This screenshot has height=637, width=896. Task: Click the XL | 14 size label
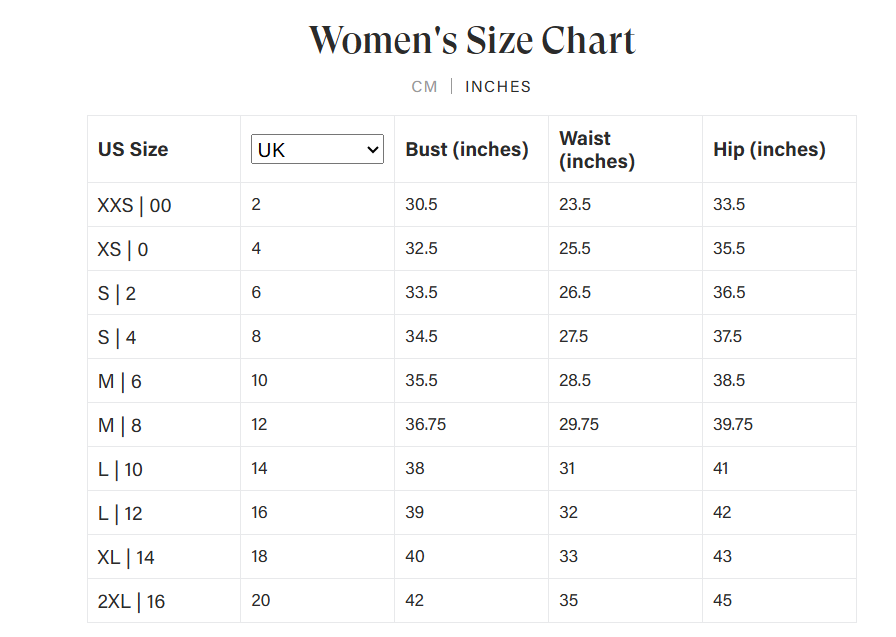pos(126,558)
